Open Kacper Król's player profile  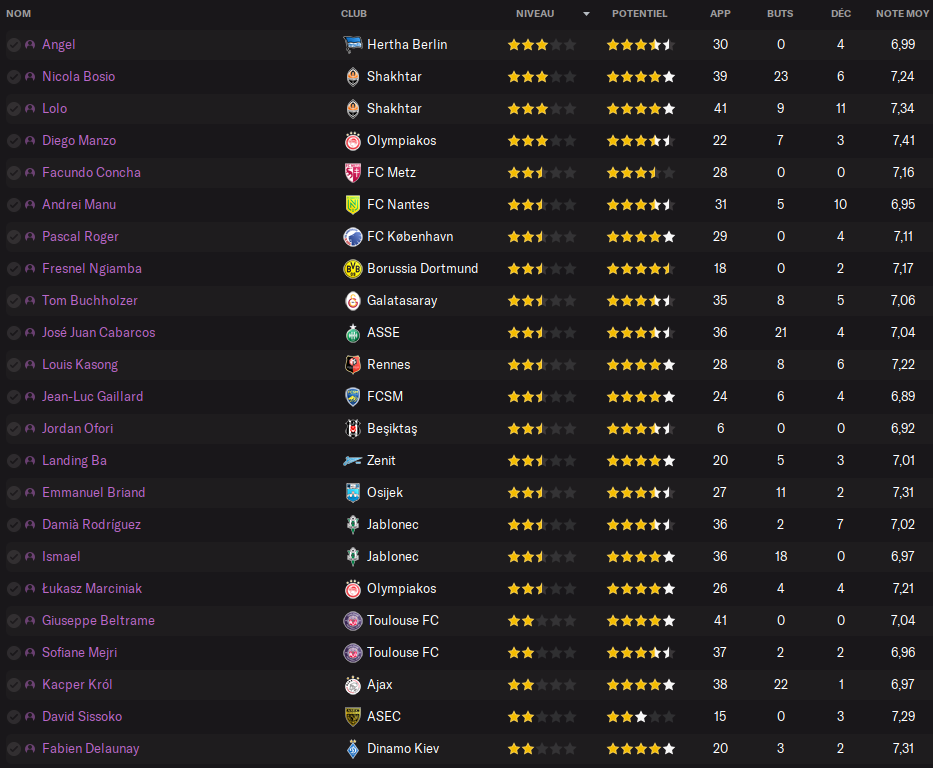tap(77, 685)
